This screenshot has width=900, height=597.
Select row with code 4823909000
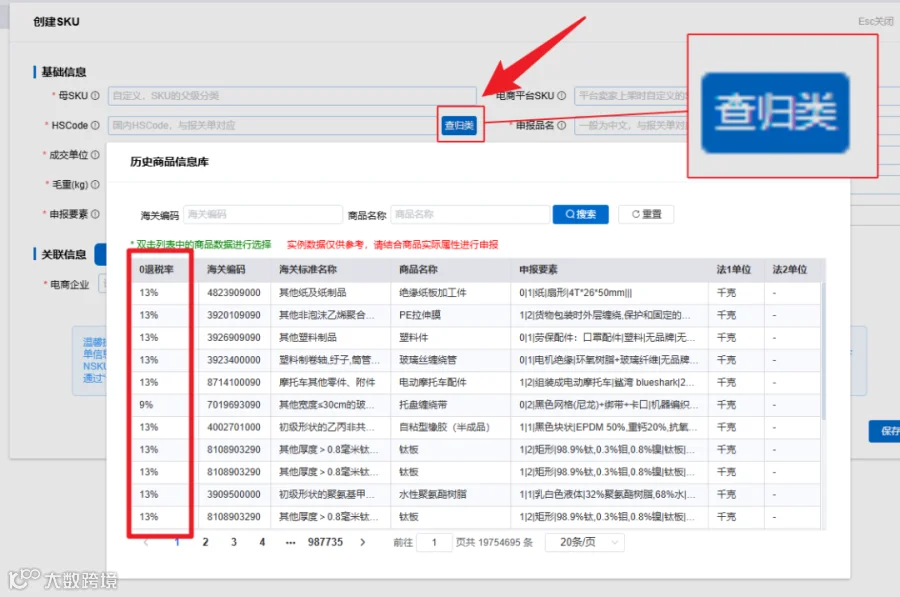tap(475, 293)
